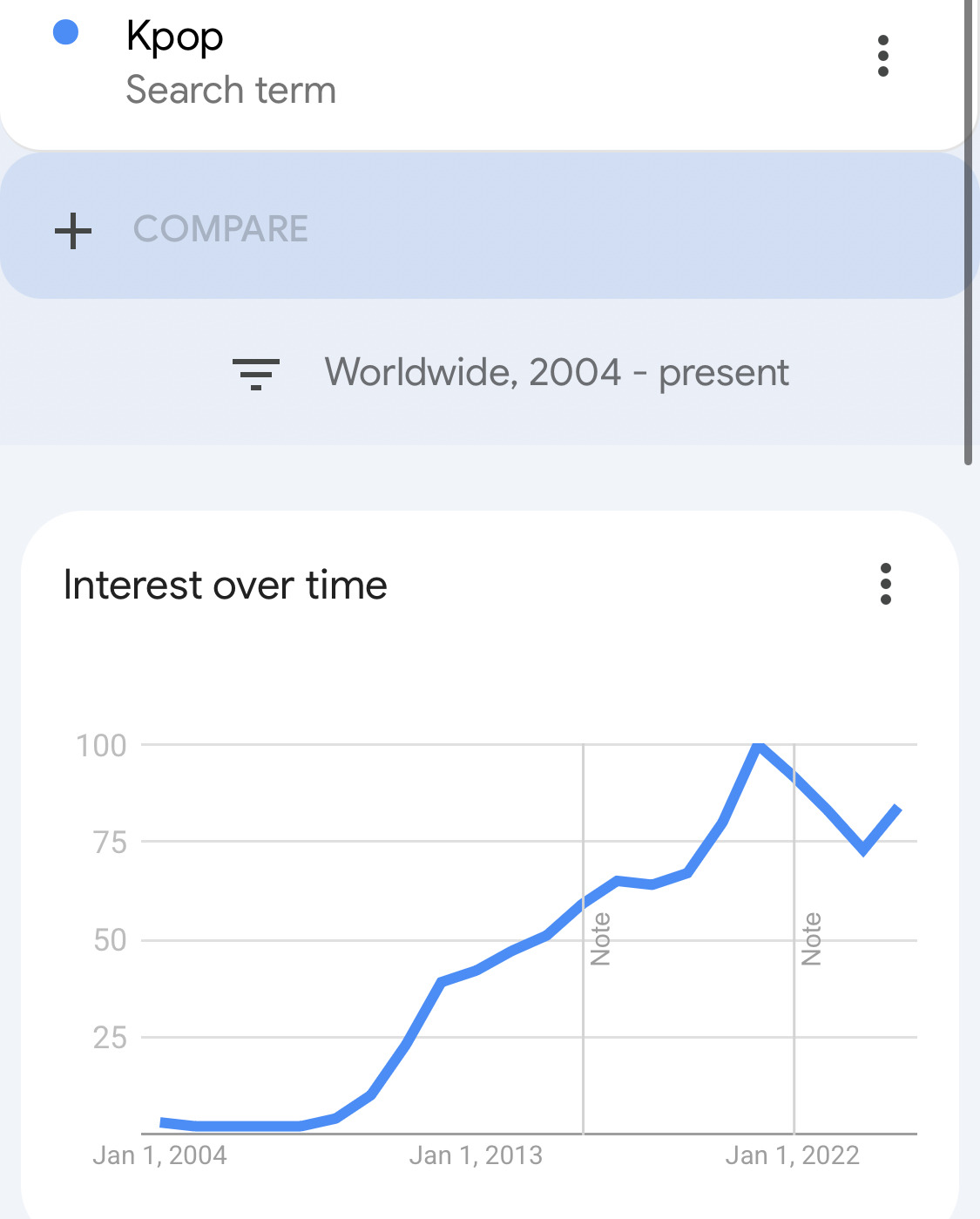Image resolution: width=980 pixels, height=1219 pixels.
Task: Click the page scrollbar on the right edge
Action: coord(968,232)
